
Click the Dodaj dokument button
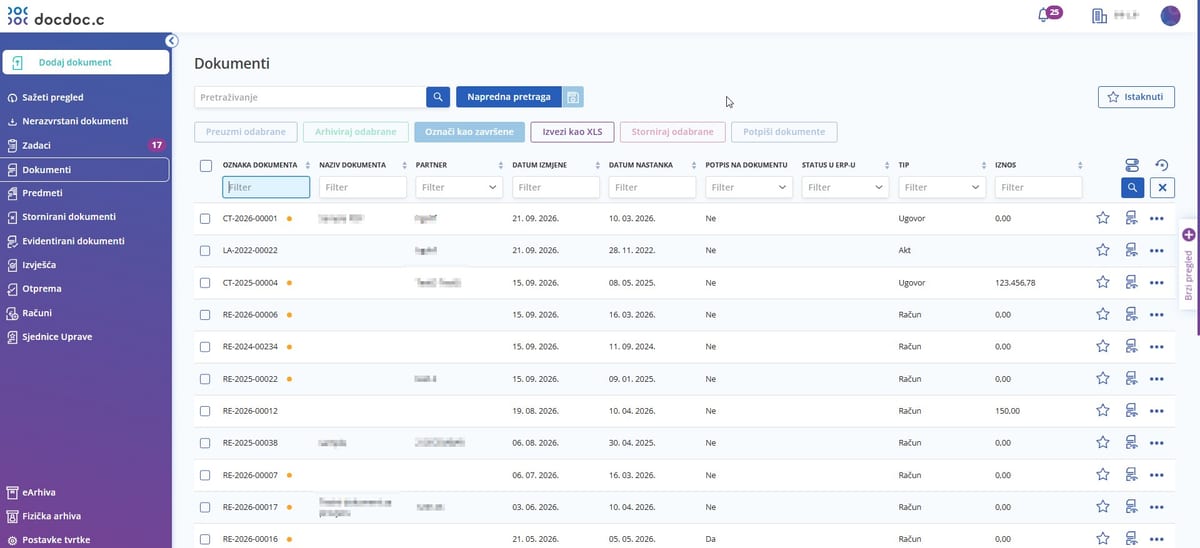[x=86, y=62]
